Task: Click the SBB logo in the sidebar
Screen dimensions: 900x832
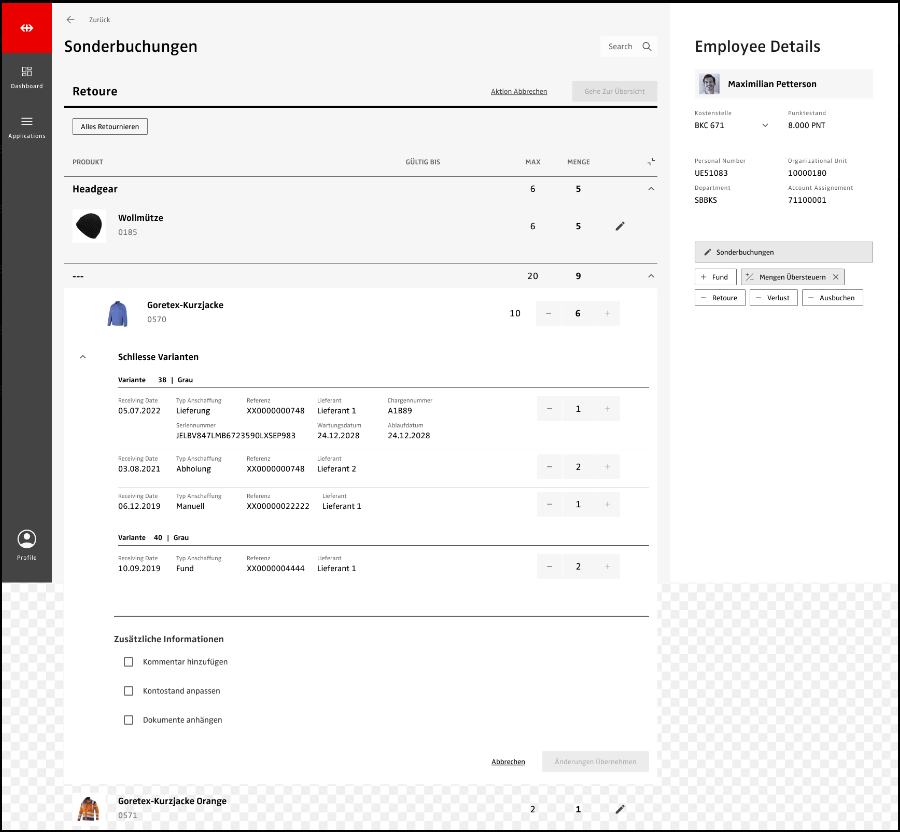Action: [26, 27]
